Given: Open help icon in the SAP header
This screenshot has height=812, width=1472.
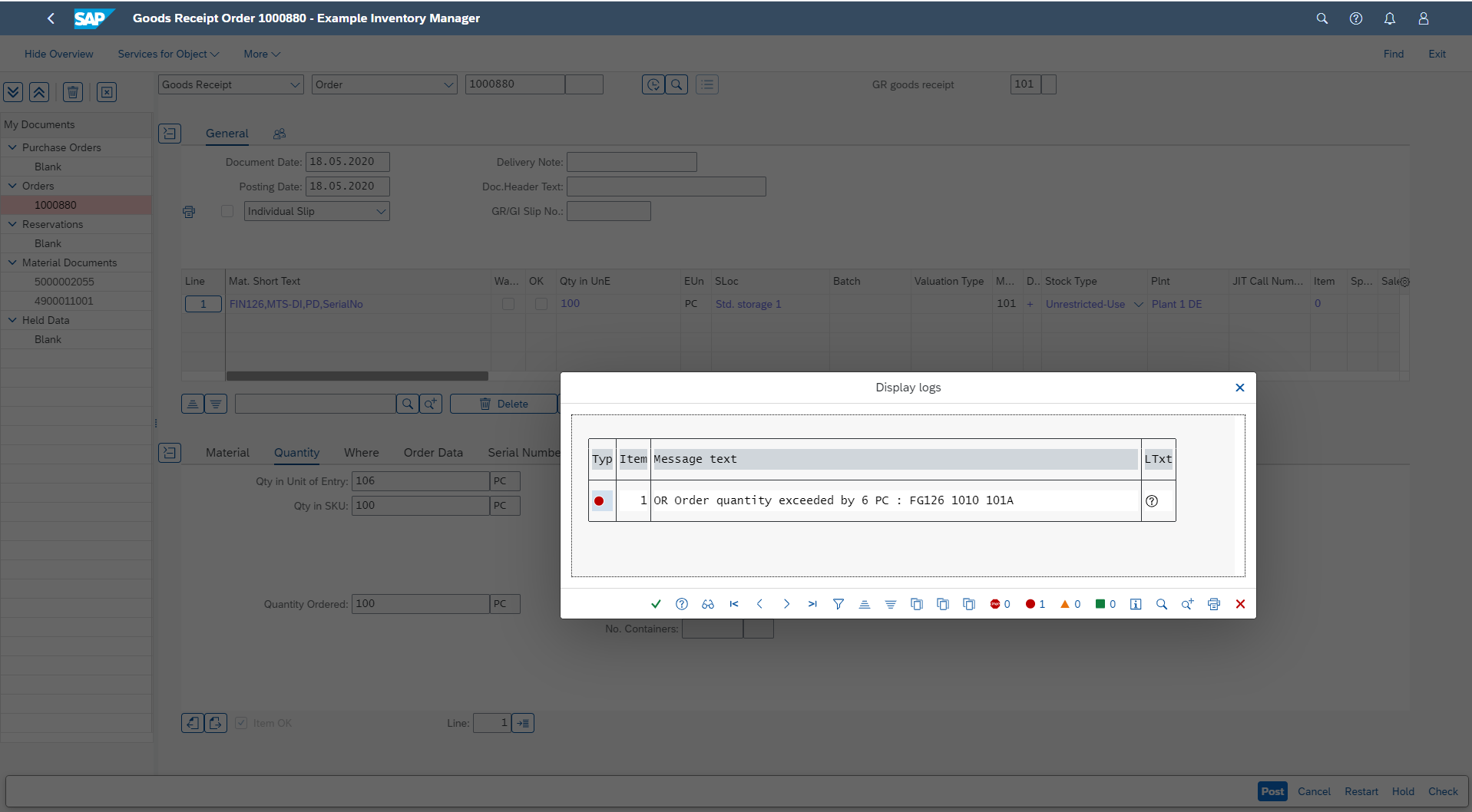Looking at the screenshot, I should point(1356,18).
